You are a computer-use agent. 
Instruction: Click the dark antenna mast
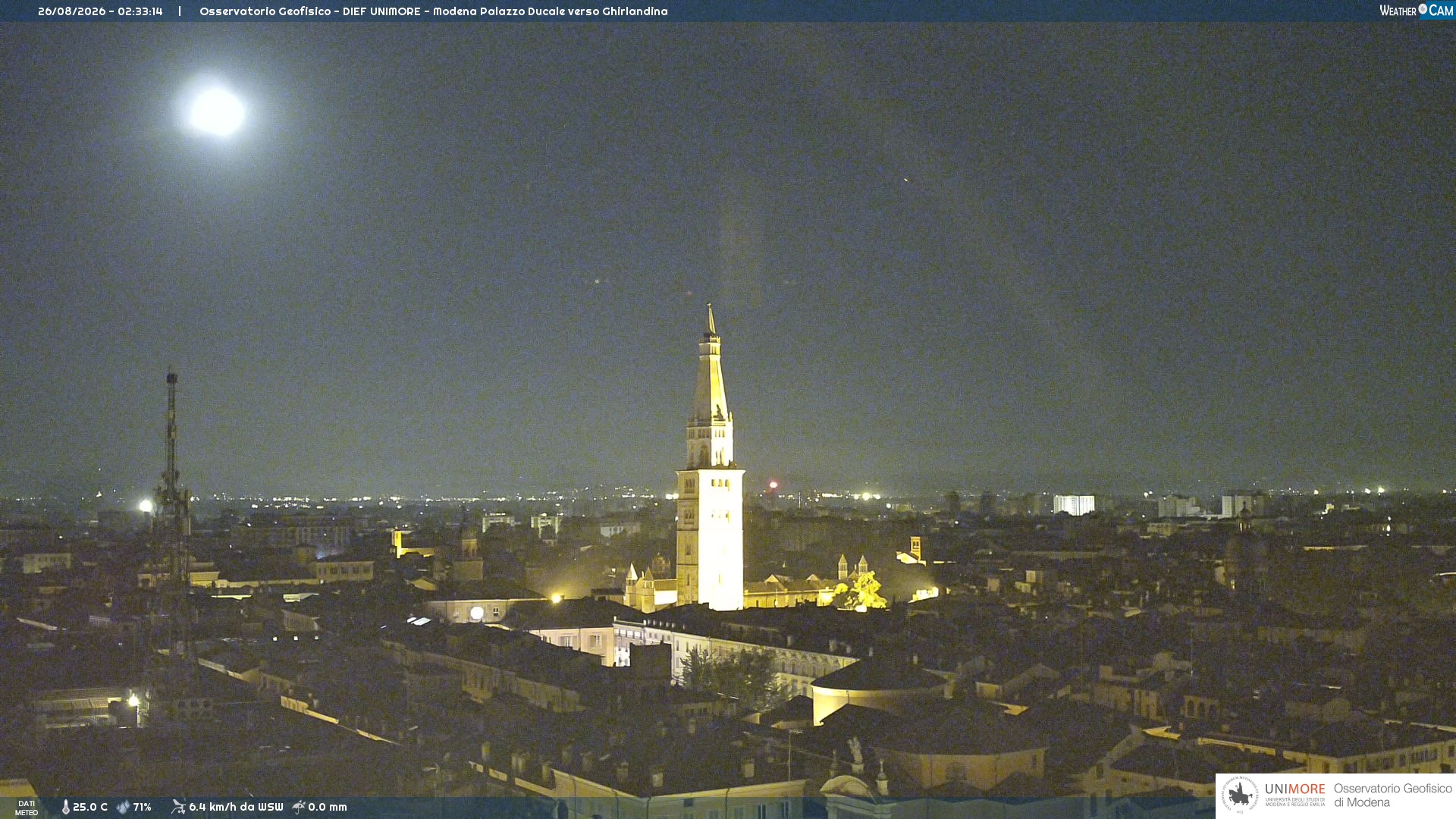tap(172, 485)
